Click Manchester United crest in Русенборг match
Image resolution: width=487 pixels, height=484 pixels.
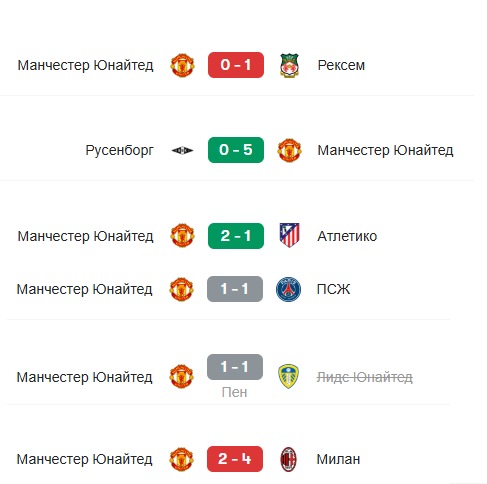click(289, 150)
